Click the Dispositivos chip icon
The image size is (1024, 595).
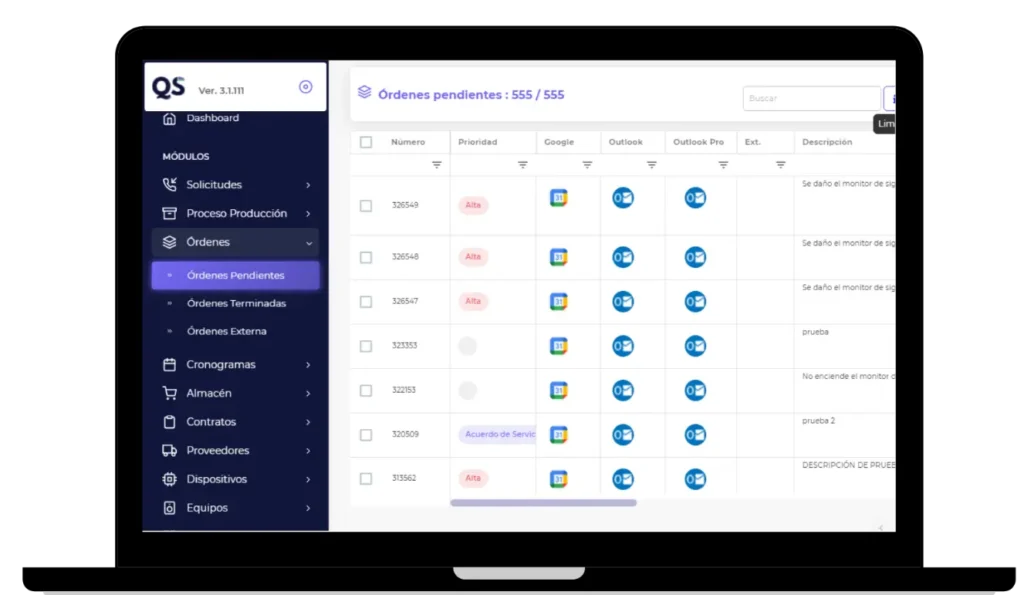tap(169, 479)
